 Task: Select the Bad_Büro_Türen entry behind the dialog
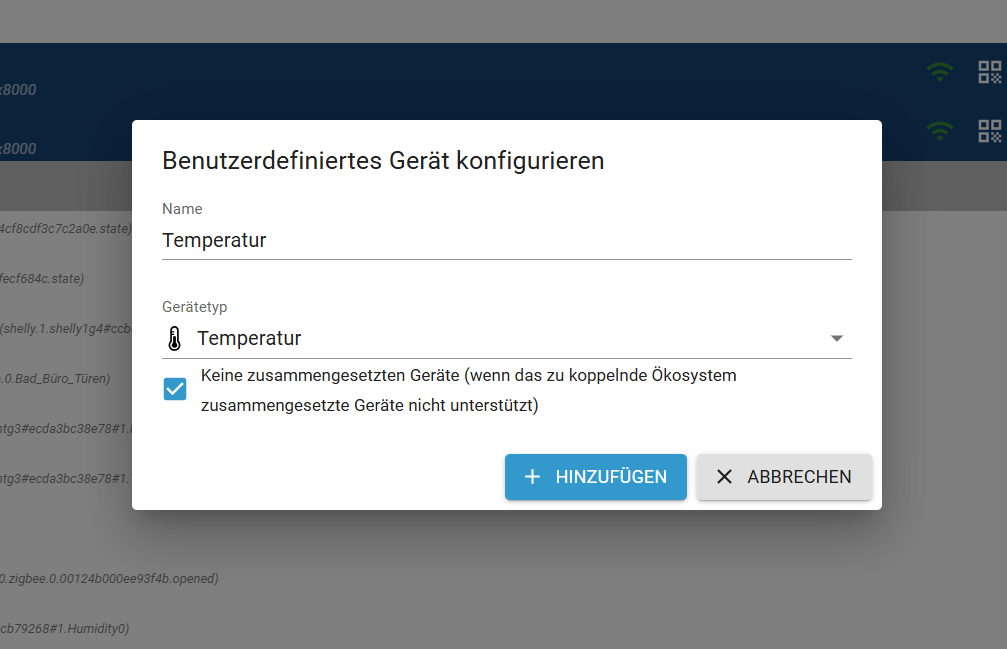point(55,378)
